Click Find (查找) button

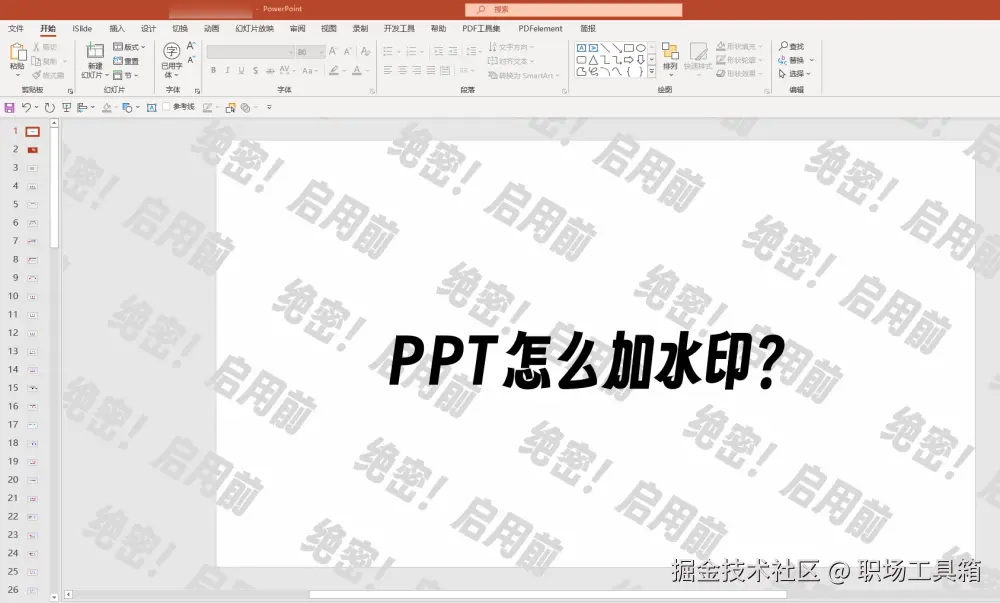click(x=791, y=47)
